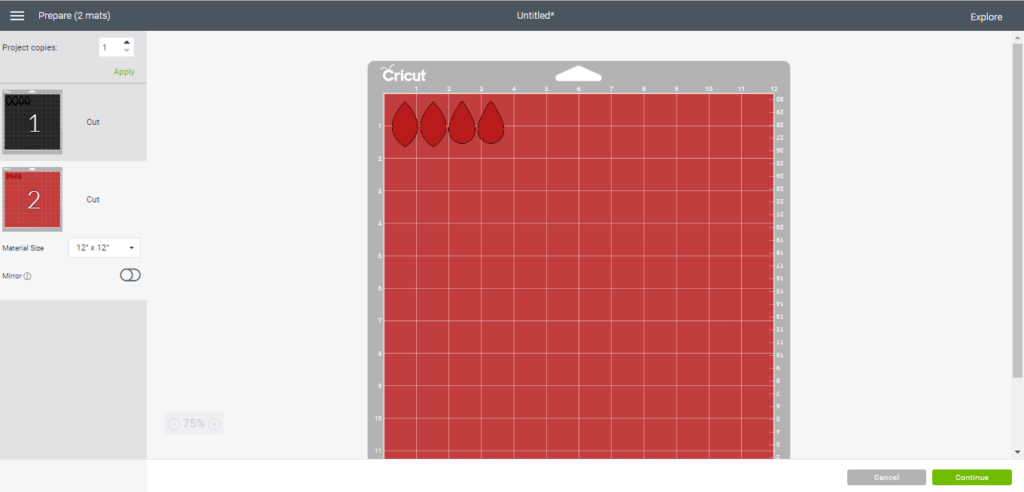The width and height of the screenshot is (1024, 492).
Task: Click the Project copies number field
Action: [108, 47]
